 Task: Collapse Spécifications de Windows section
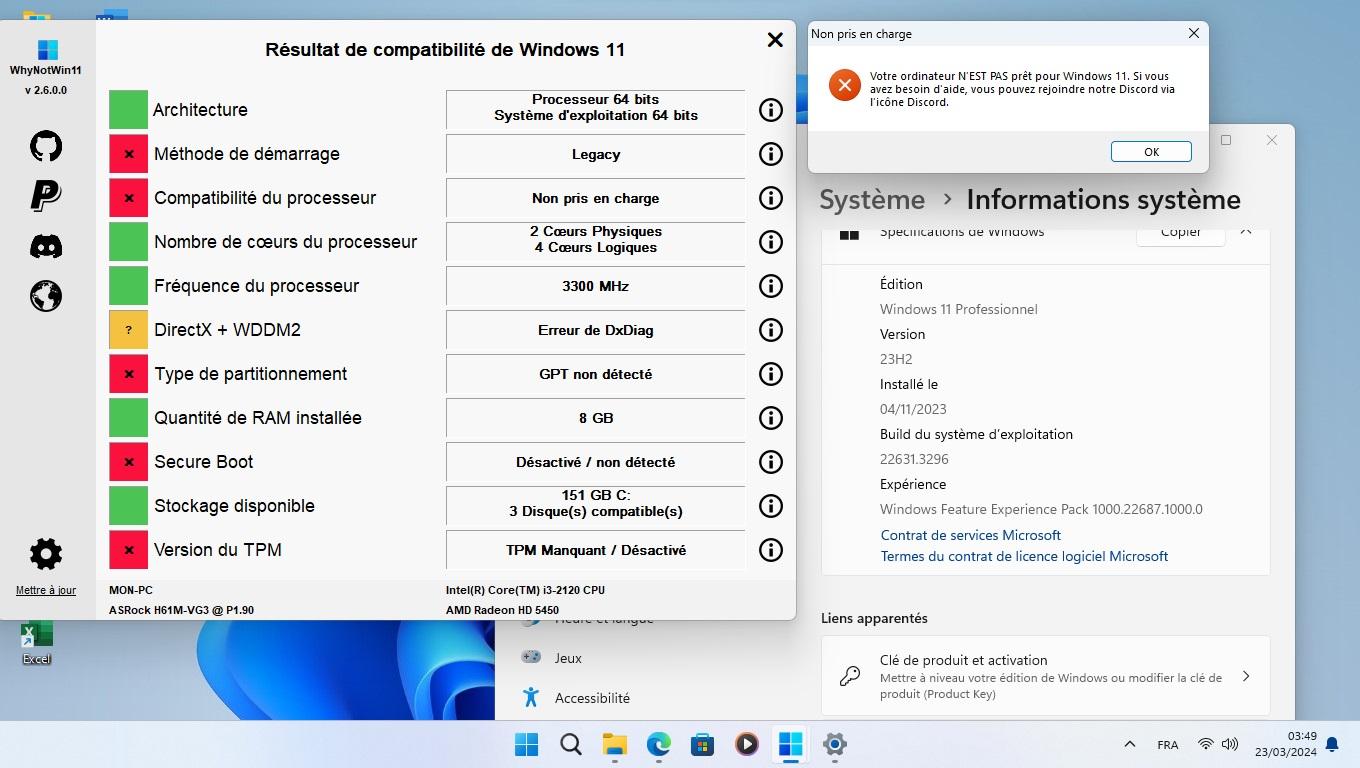(1246, 232)
